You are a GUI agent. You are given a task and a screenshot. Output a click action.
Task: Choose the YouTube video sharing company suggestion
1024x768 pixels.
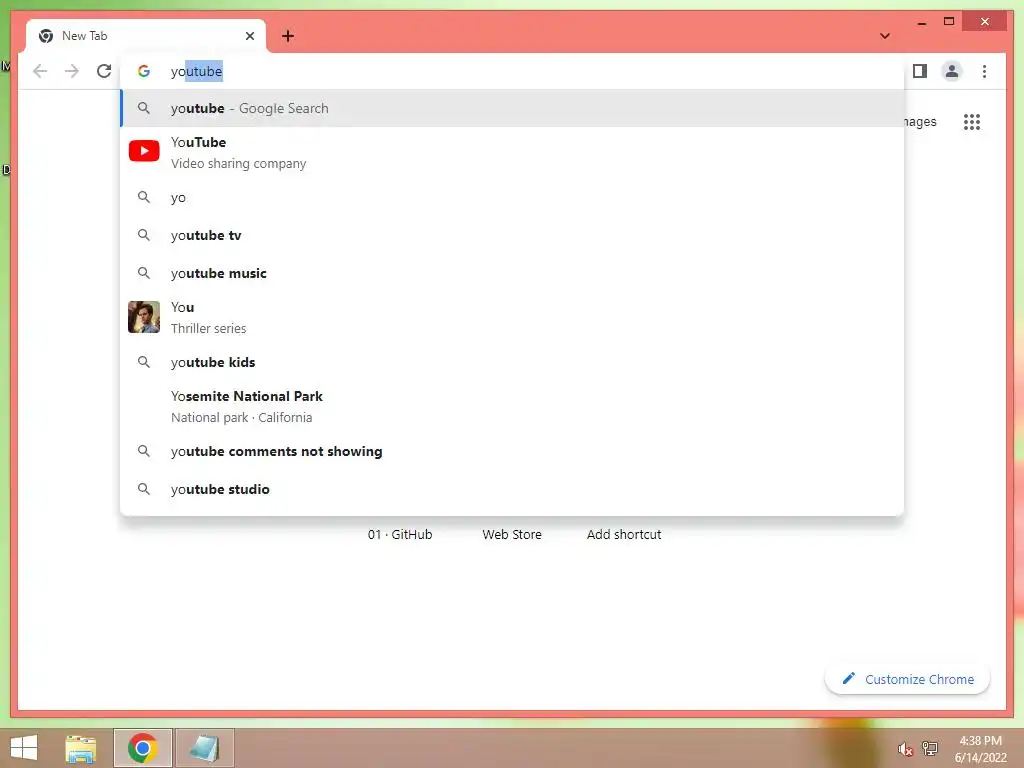pyautogui.click(x=513, y=152)
